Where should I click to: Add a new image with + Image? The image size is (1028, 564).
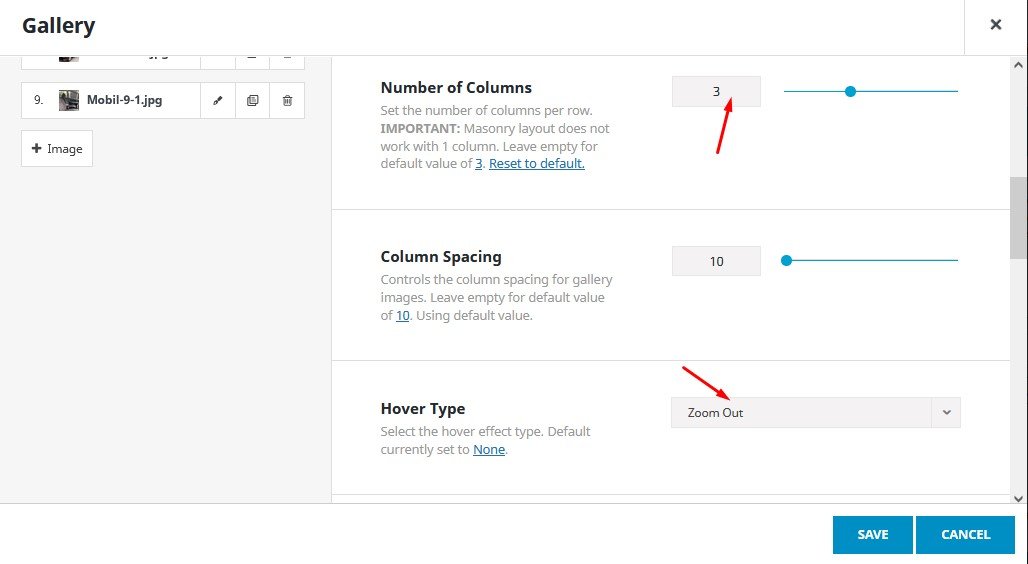[x=57, y=149]
